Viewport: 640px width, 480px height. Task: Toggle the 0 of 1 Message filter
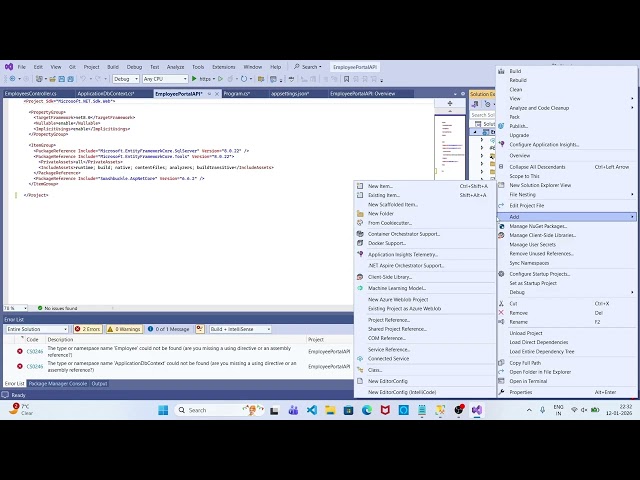pos(169,329)
